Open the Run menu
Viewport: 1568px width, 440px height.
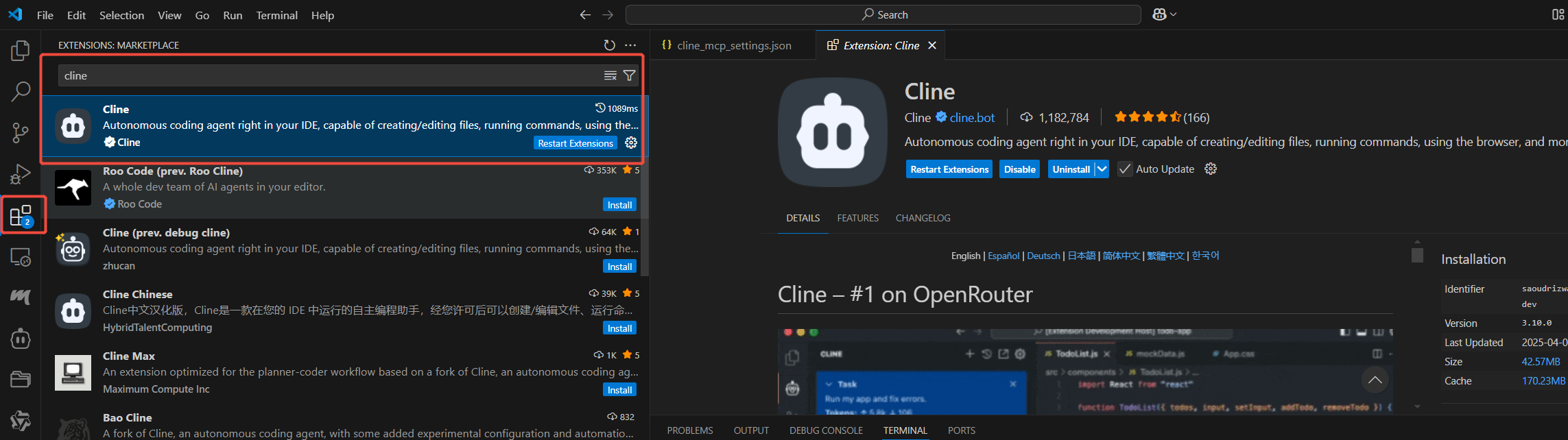(x=233, y=15)
